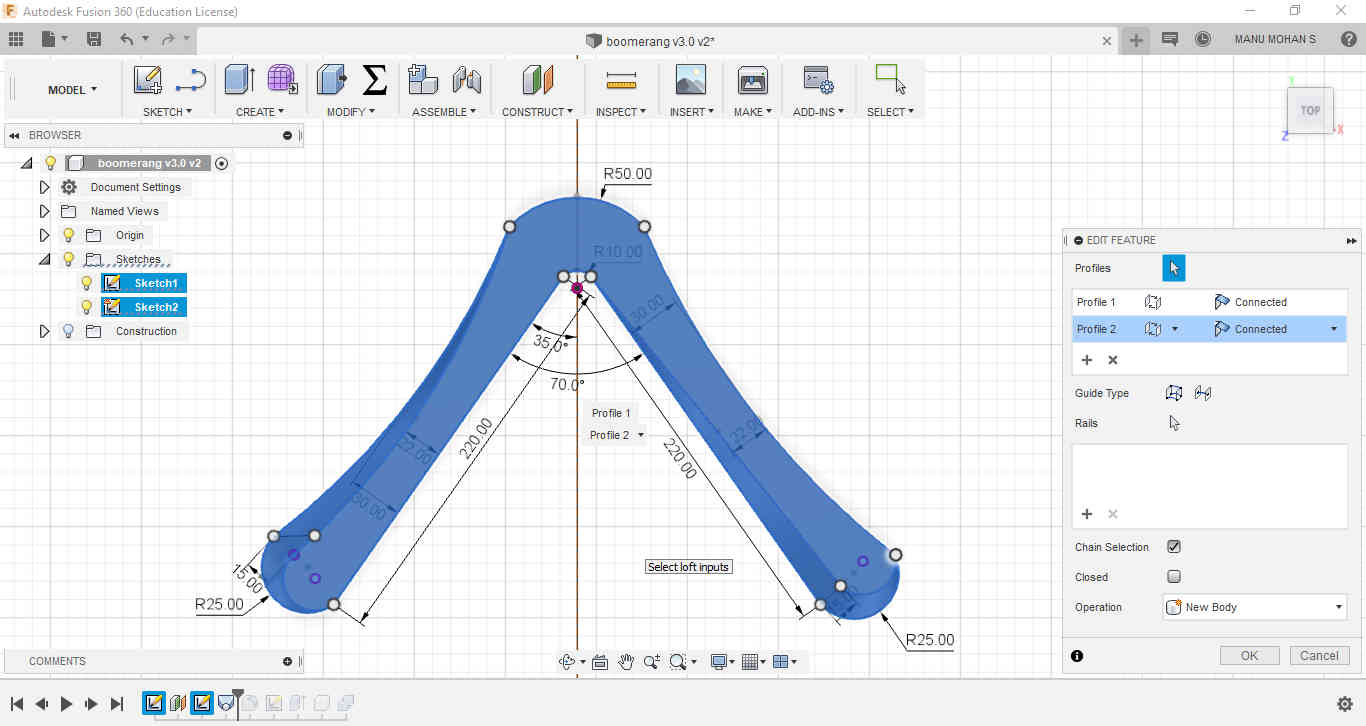Click the Orbit navigation tool
Viewport: 1366px width, 726px height.
tap(567, 661)
